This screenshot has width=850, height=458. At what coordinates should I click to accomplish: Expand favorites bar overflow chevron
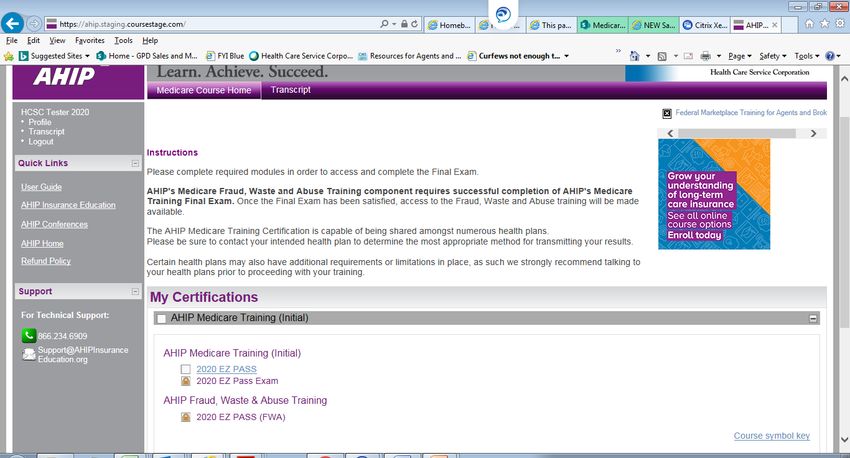coord(618,51)
